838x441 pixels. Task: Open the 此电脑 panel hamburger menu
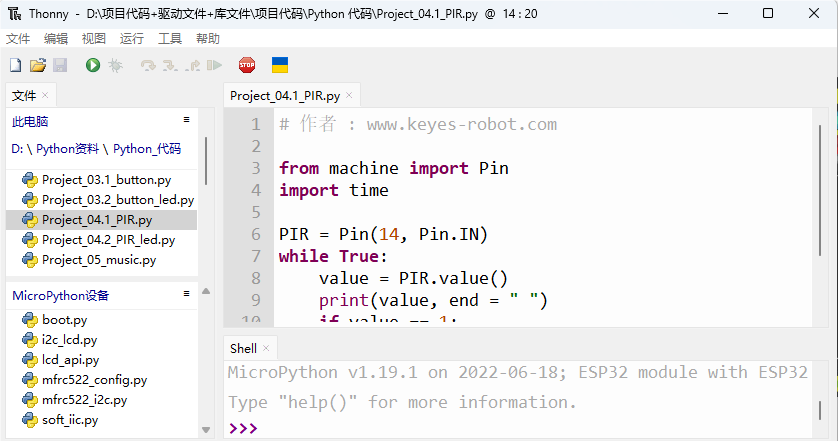(187, 120)
